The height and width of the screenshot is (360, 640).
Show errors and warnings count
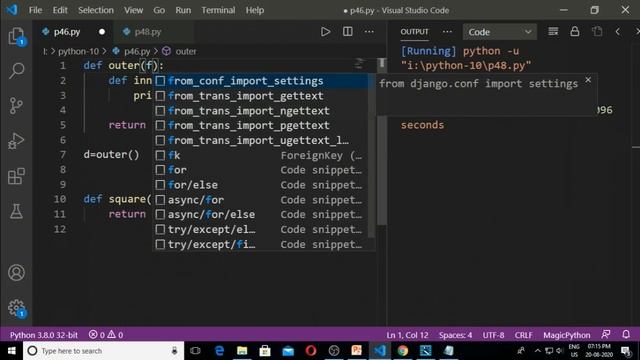106,335
